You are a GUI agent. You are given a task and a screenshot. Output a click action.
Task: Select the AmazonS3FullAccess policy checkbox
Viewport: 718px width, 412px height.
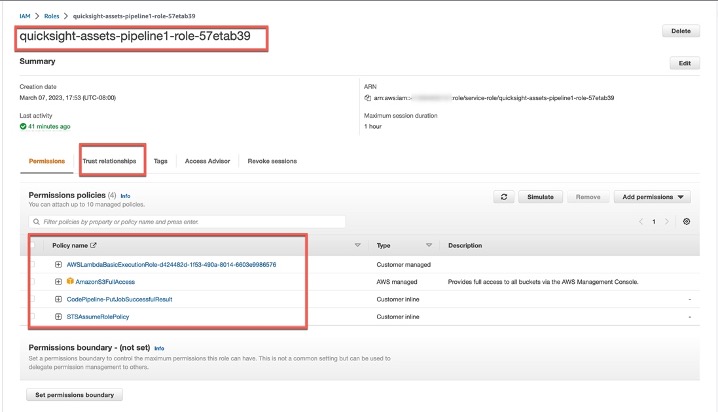coord(33,282)
